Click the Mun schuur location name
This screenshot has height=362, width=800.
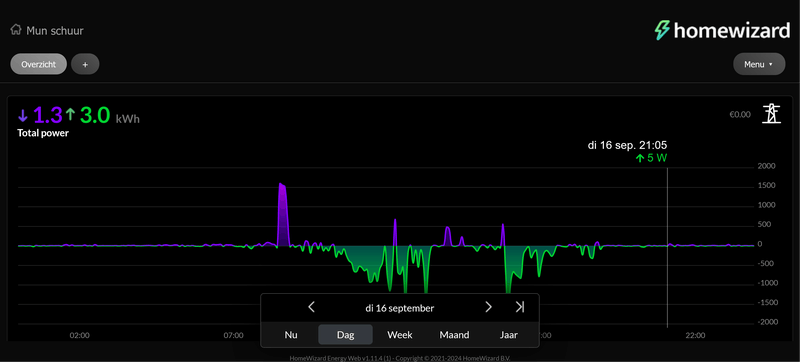pos(55,31)
